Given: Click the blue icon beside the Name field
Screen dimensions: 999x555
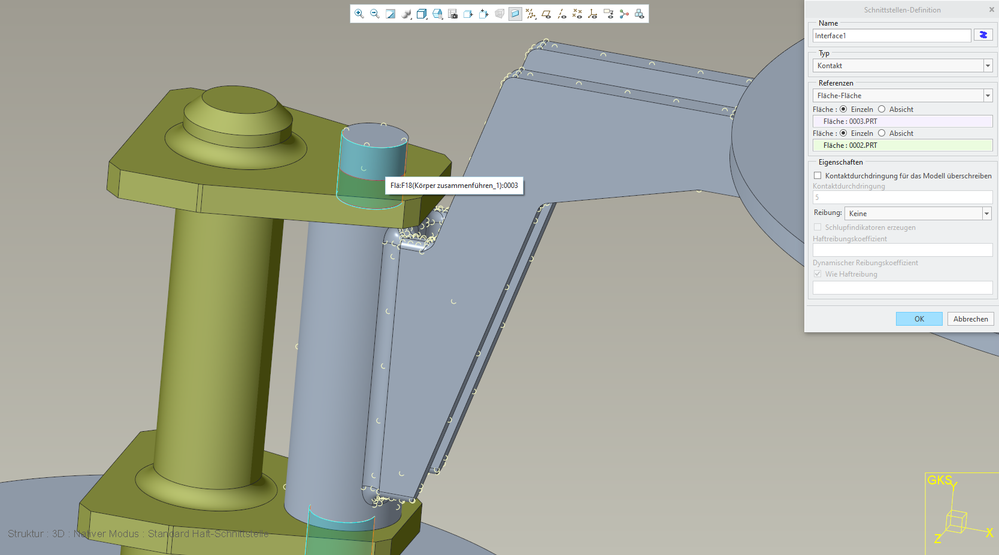Looking at the screenshot, I should (x=983, y=35).
